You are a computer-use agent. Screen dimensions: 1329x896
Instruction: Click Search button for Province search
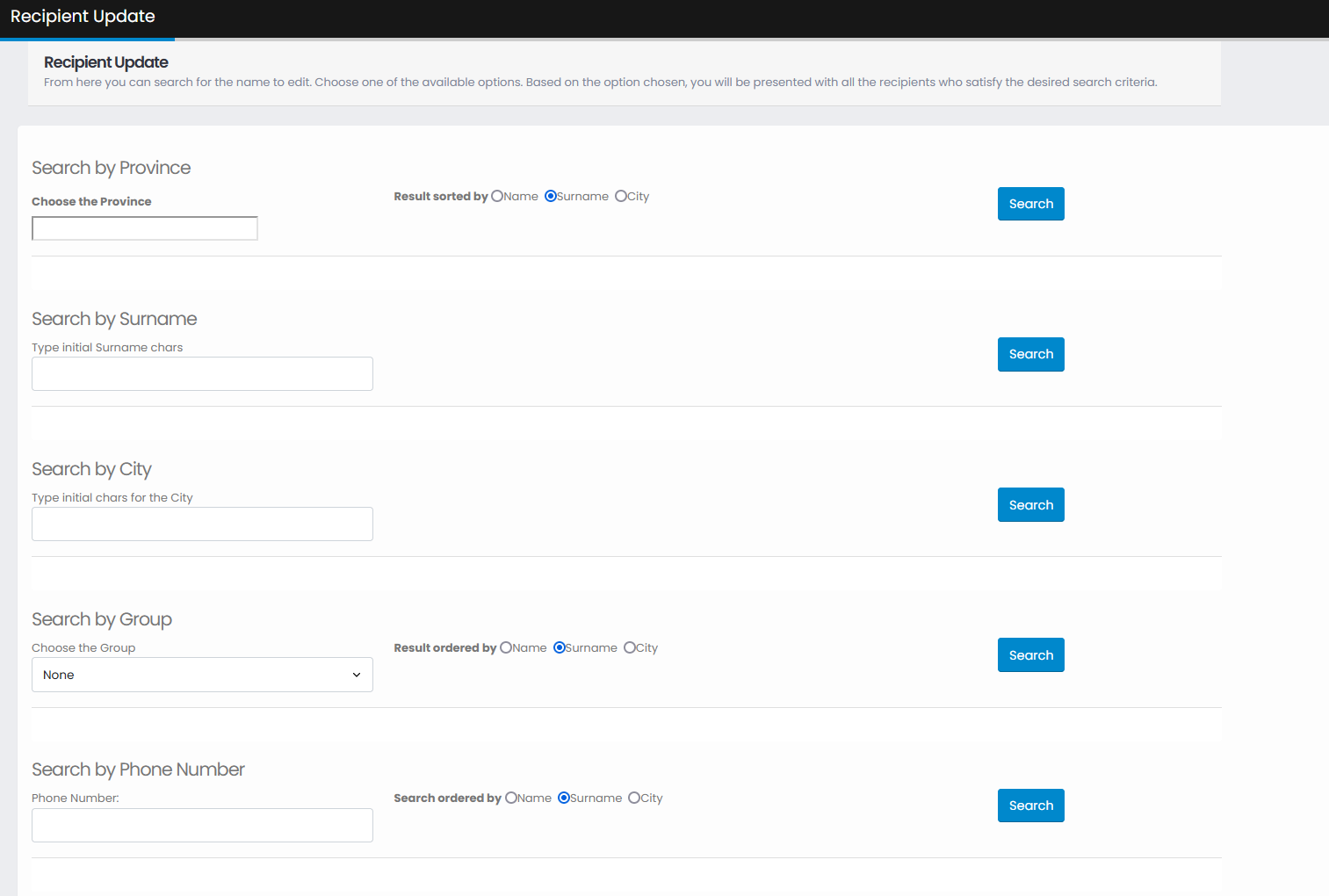1031,204
